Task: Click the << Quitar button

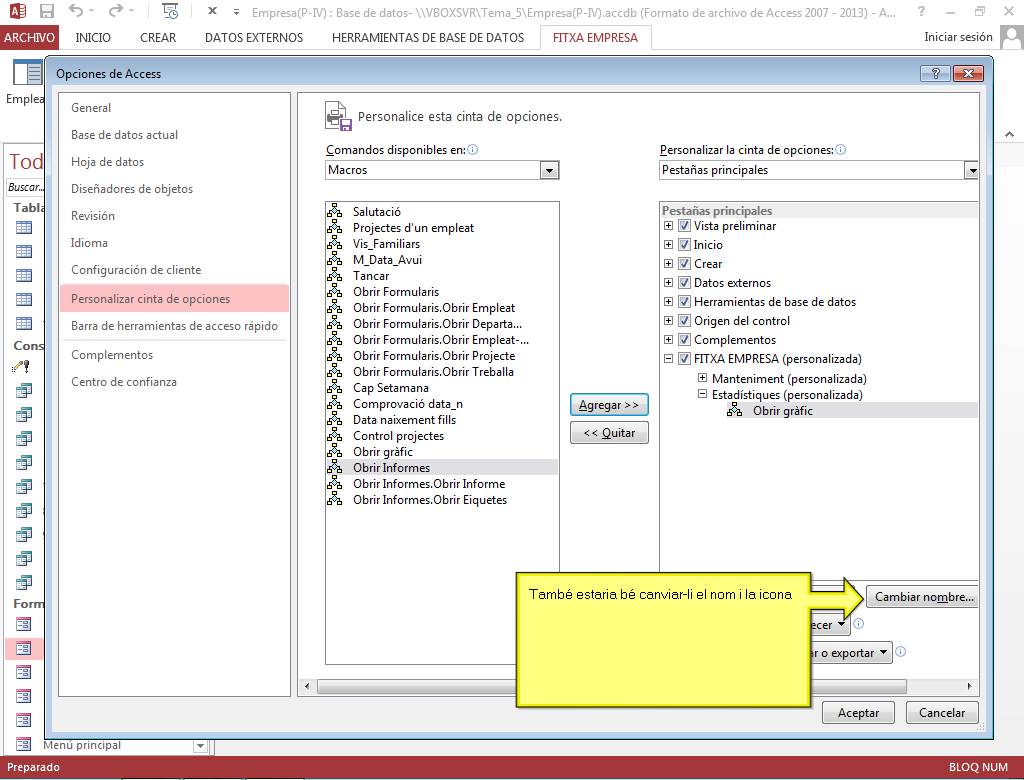Action: (609, 433)
